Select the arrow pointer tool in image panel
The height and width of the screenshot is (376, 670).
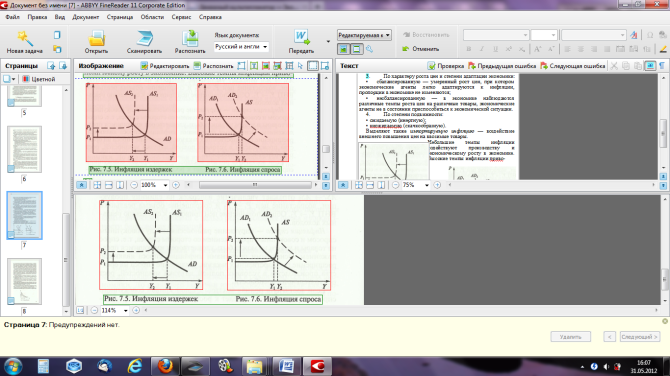pyautogui.click(x=300, y=66)
